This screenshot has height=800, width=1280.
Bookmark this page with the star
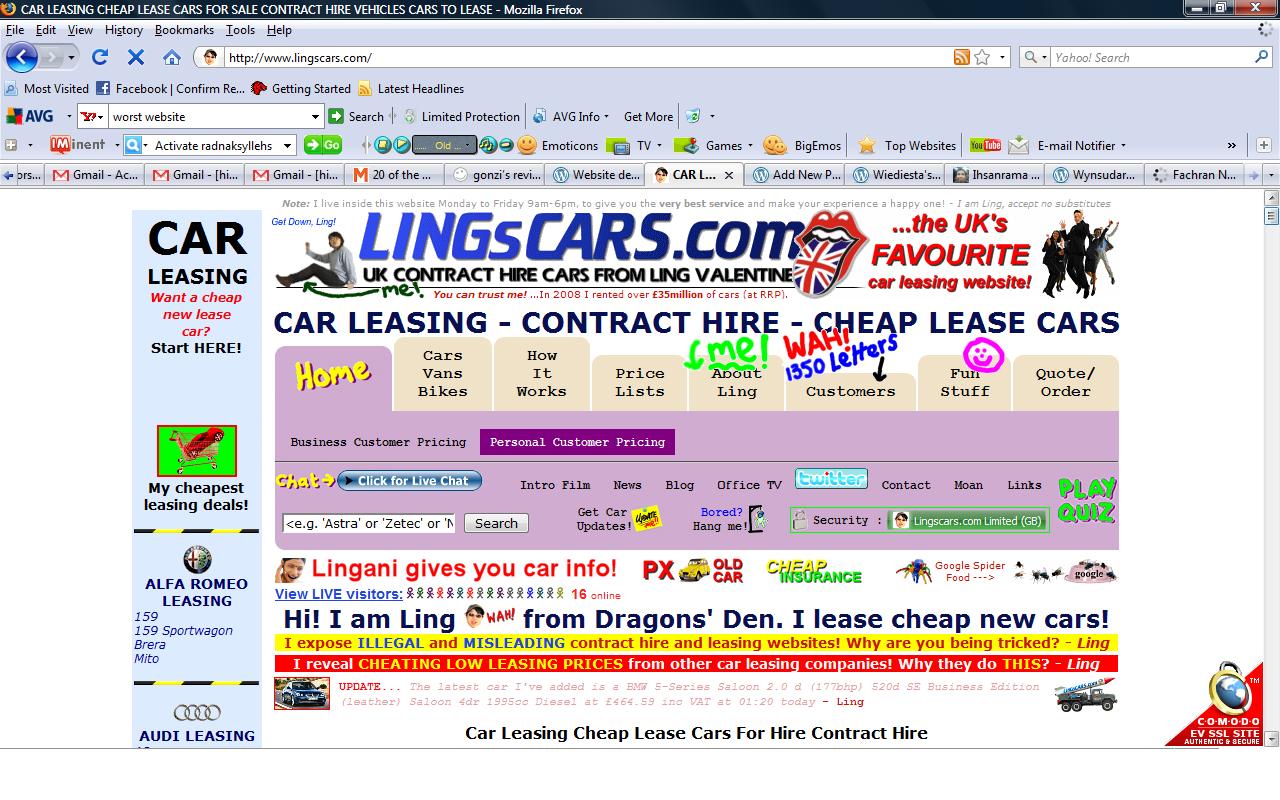982,57
